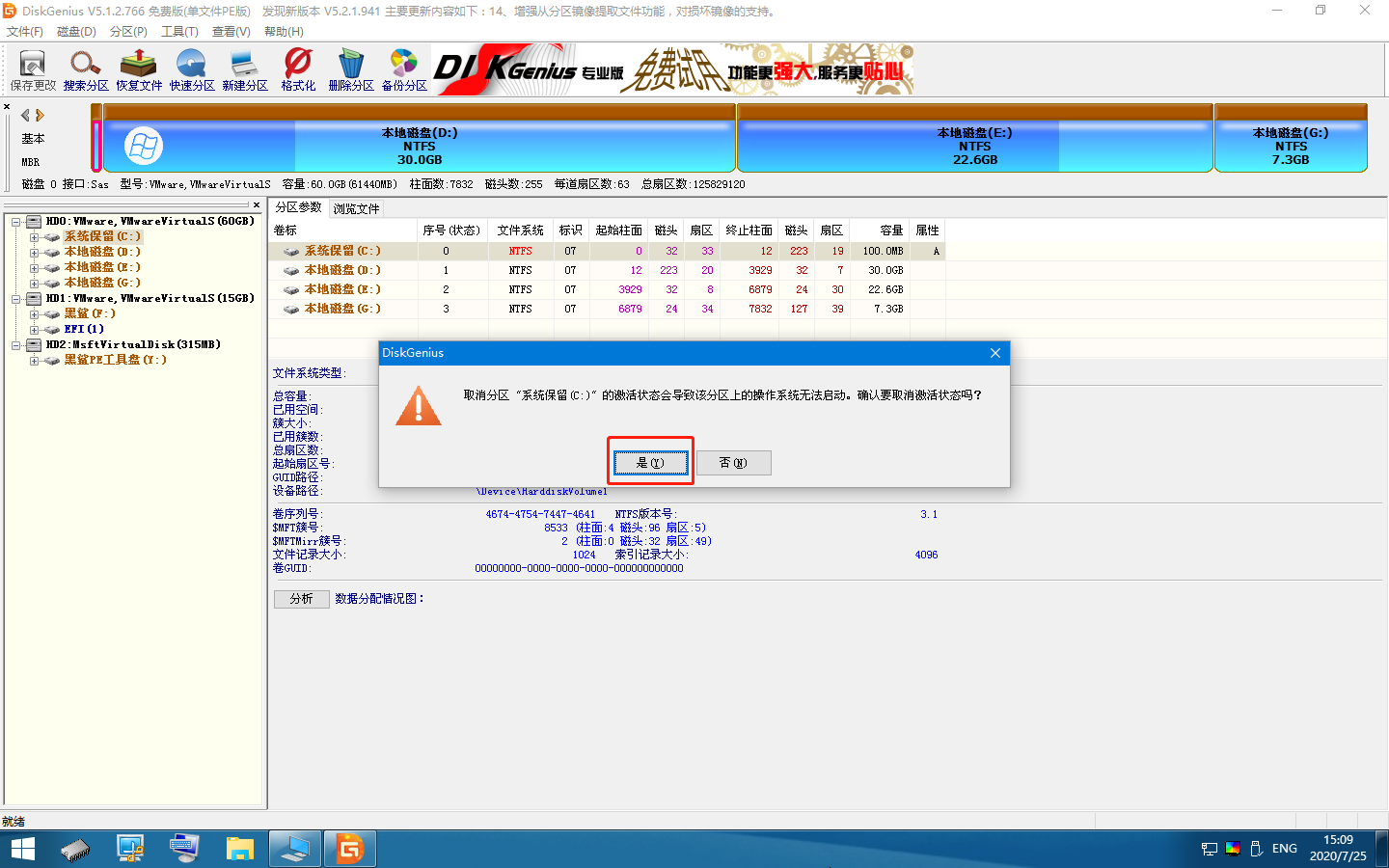Click the 保存更改 save changes toolbar icon
This screenshot has height=868, width=1389.
click(33, 70)
